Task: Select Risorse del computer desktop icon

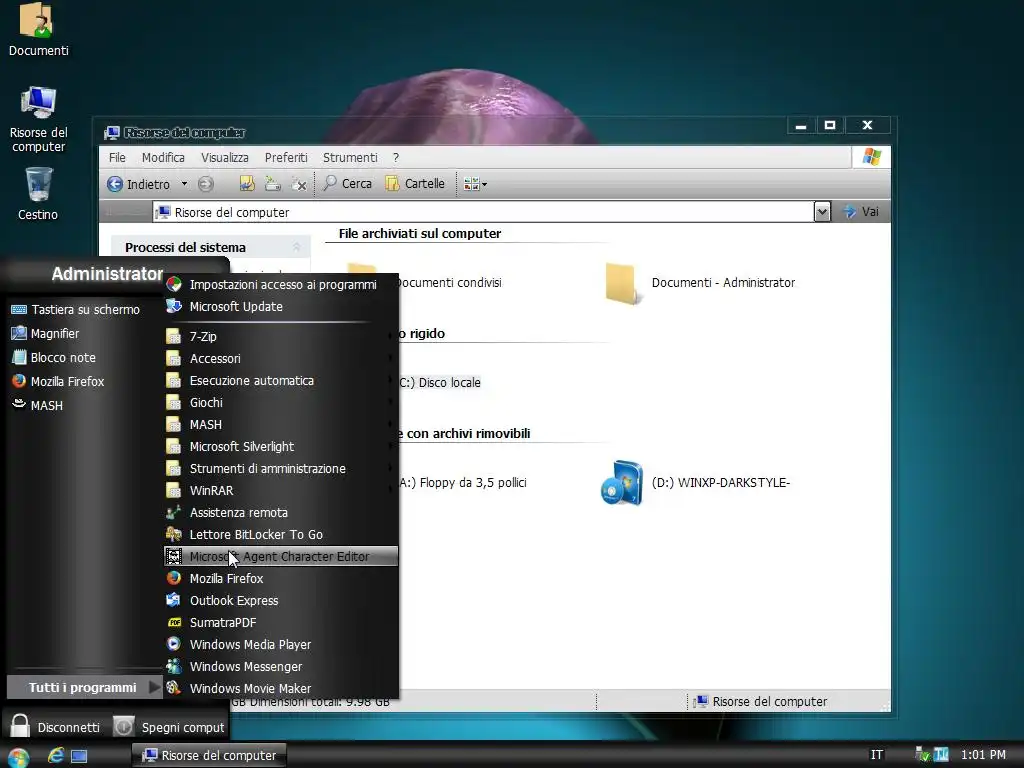Action: (x=38, y=119)
